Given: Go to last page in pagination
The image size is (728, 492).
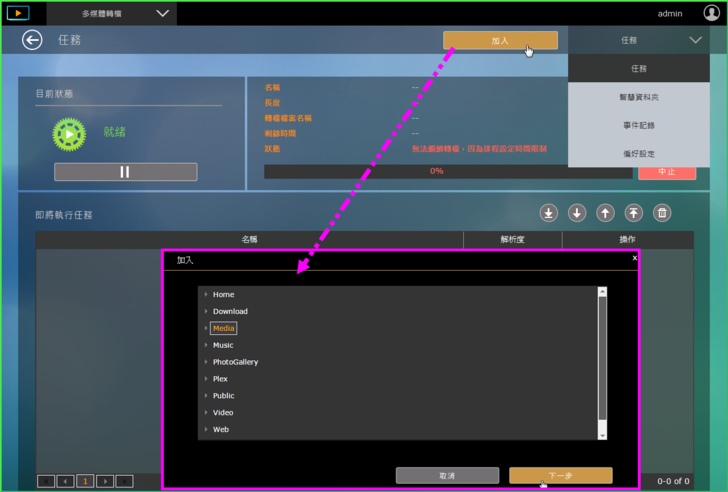Looking at the screenshot, I should coord(124,481).
